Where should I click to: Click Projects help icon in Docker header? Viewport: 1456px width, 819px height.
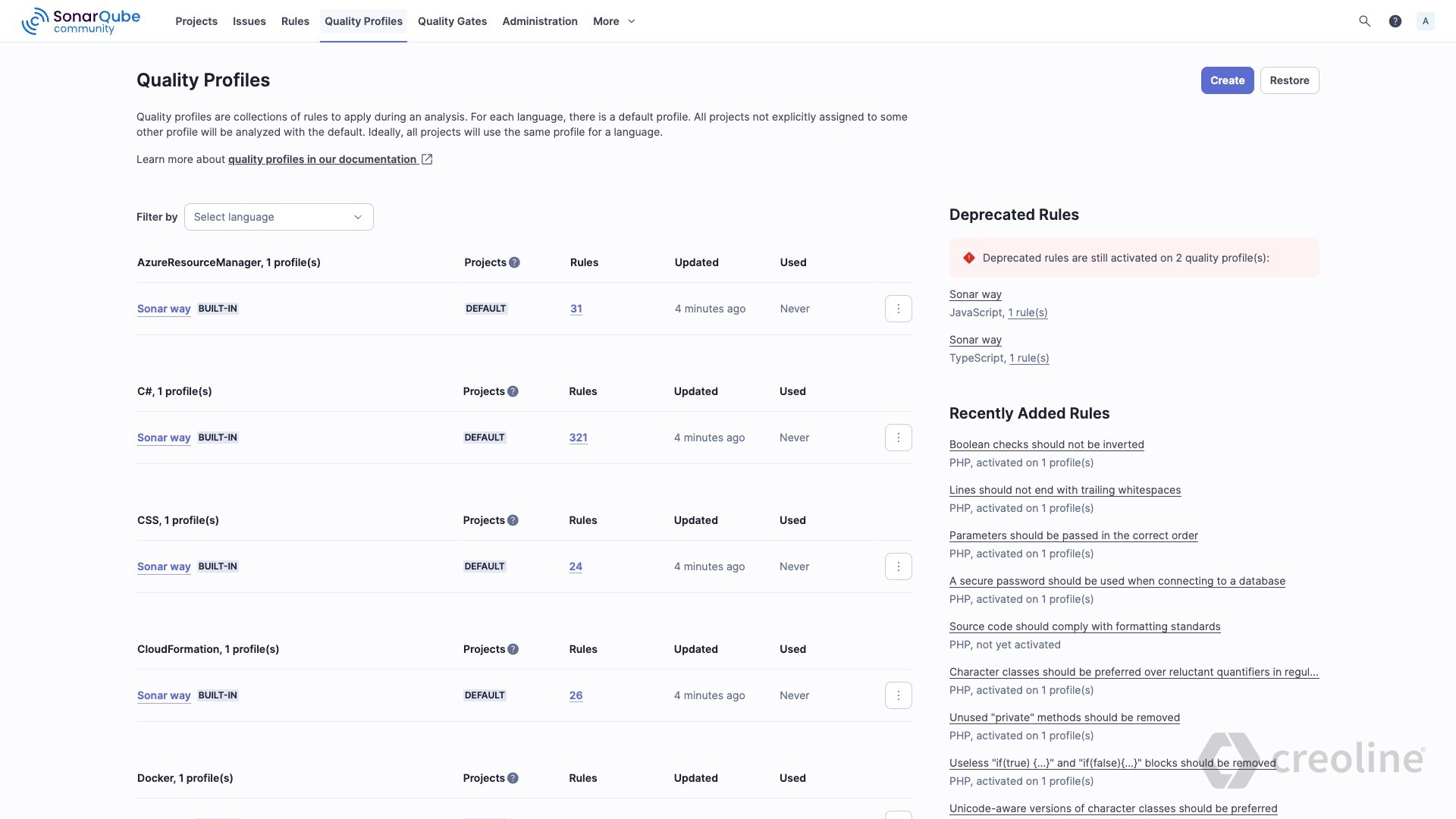coord(513,778)
